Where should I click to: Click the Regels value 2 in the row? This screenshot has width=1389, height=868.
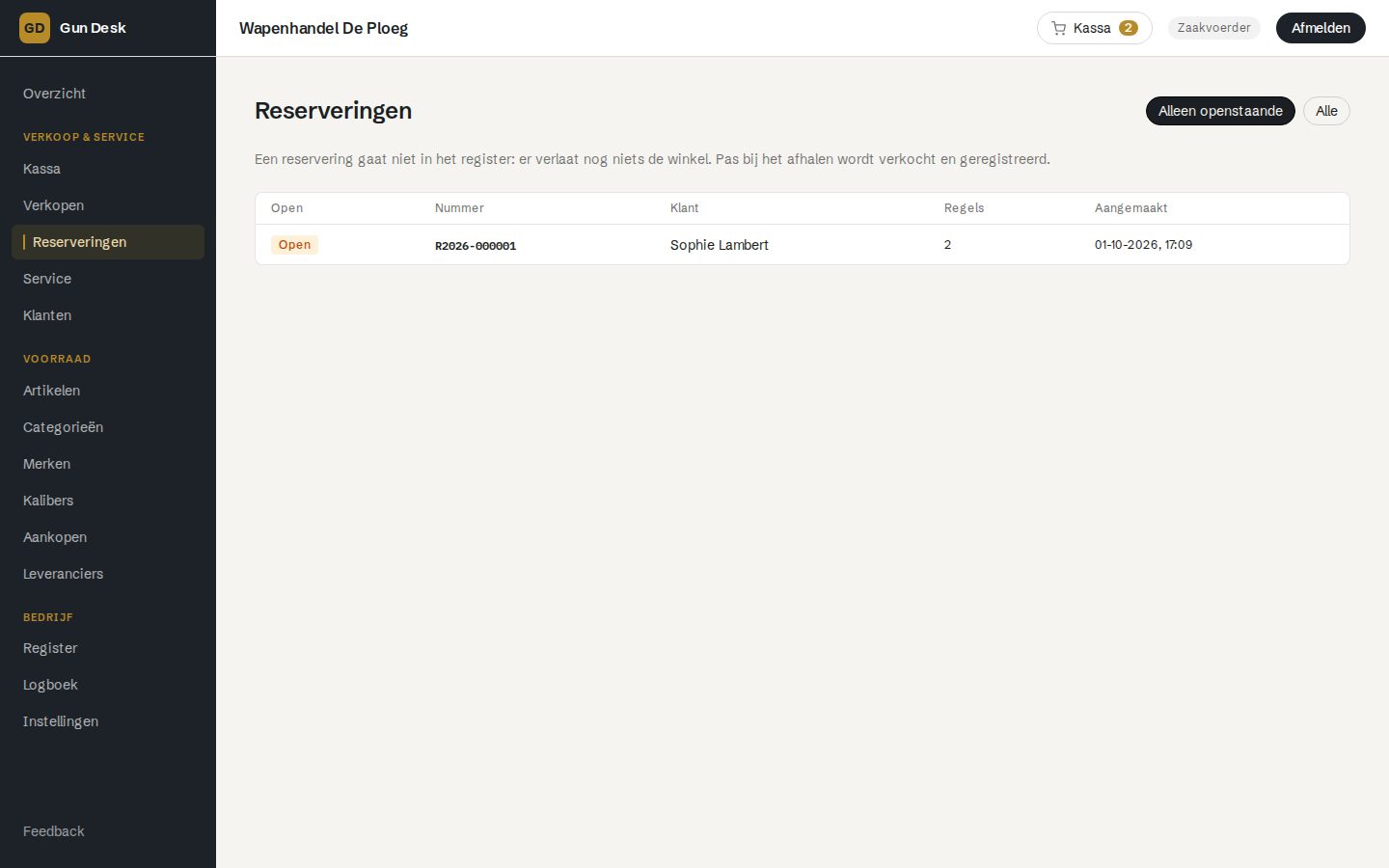[x=947, y=245]
